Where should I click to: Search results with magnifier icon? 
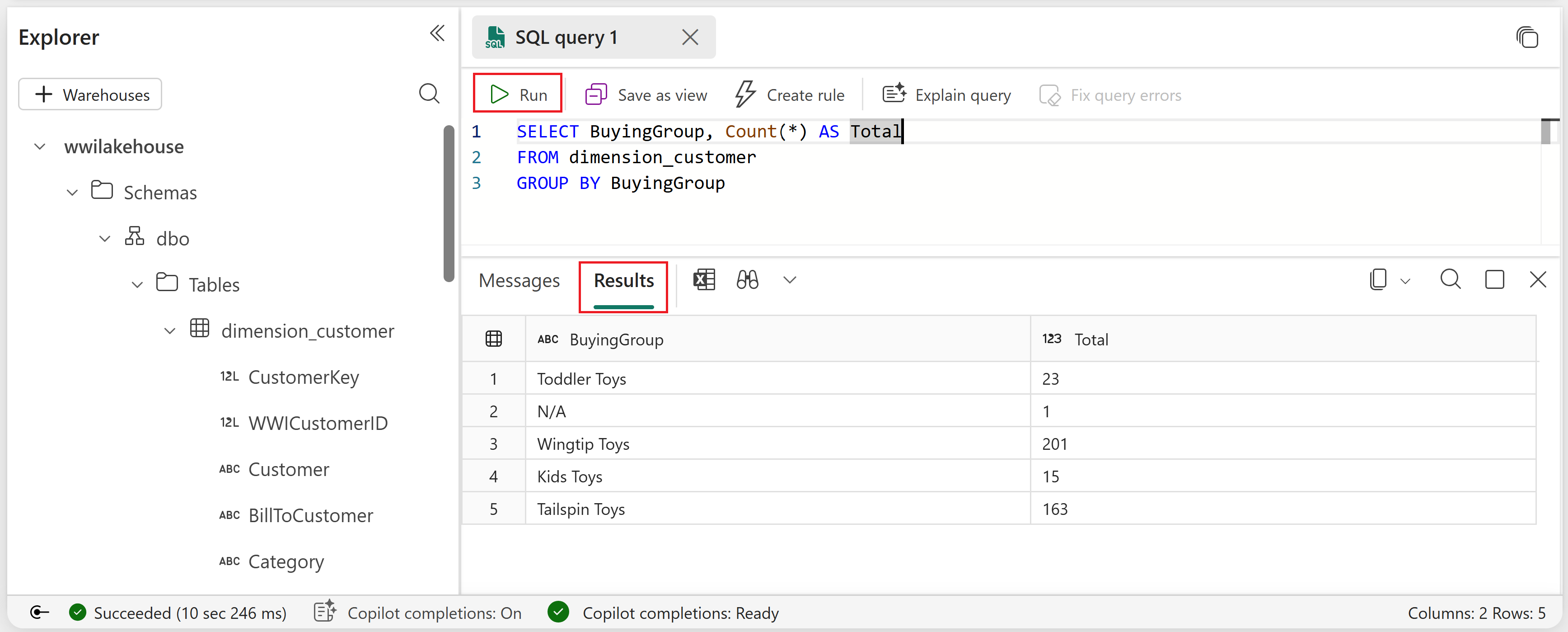point(1450,279)
